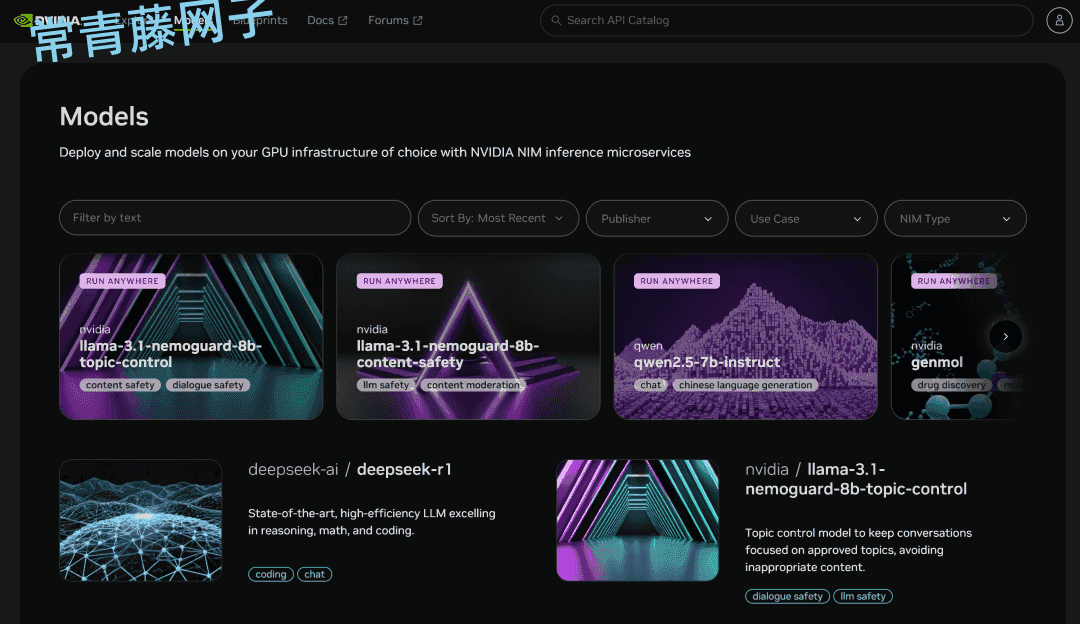Screen dimensions: 1080x624
Task: Click RUN ANYWHERE badge on the qwen card
Action: point(676,281)
